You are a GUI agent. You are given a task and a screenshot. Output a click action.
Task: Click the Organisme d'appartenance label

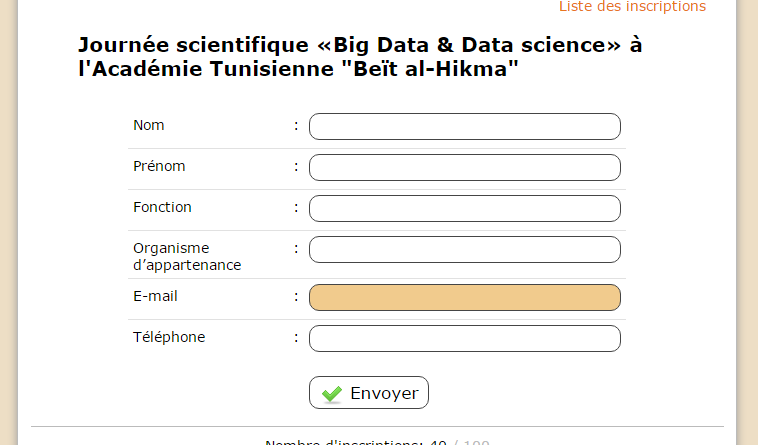pyautogui.click(x=187, y=257)
